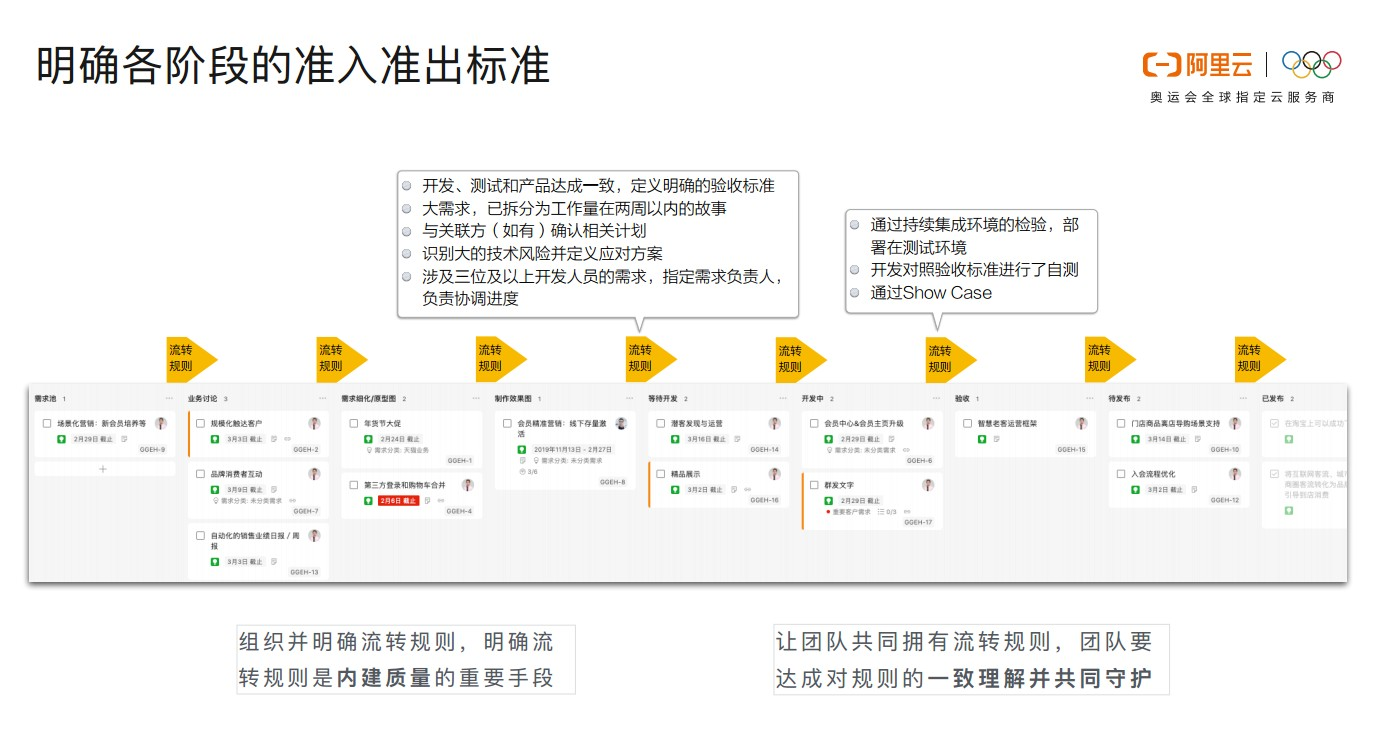
Task: Click the green priority icon on 群发文字 card
Action: pos(829,501)
